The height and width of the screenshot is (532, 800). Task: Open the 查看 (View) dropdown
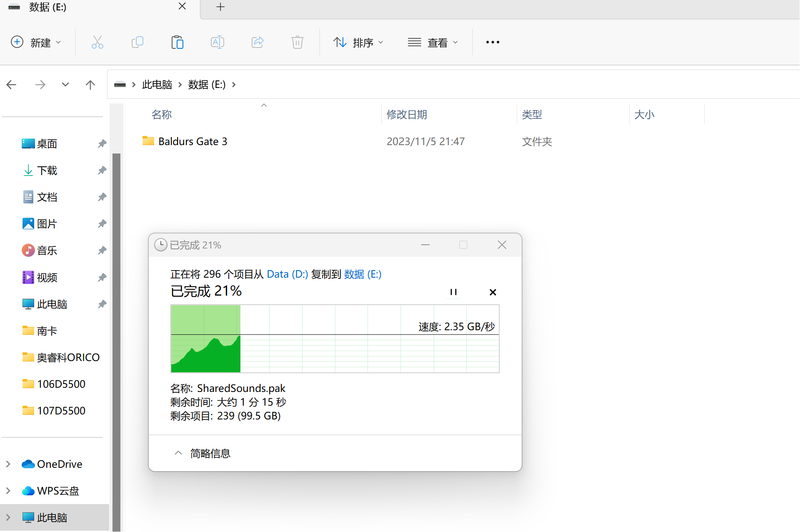point(433,42)
